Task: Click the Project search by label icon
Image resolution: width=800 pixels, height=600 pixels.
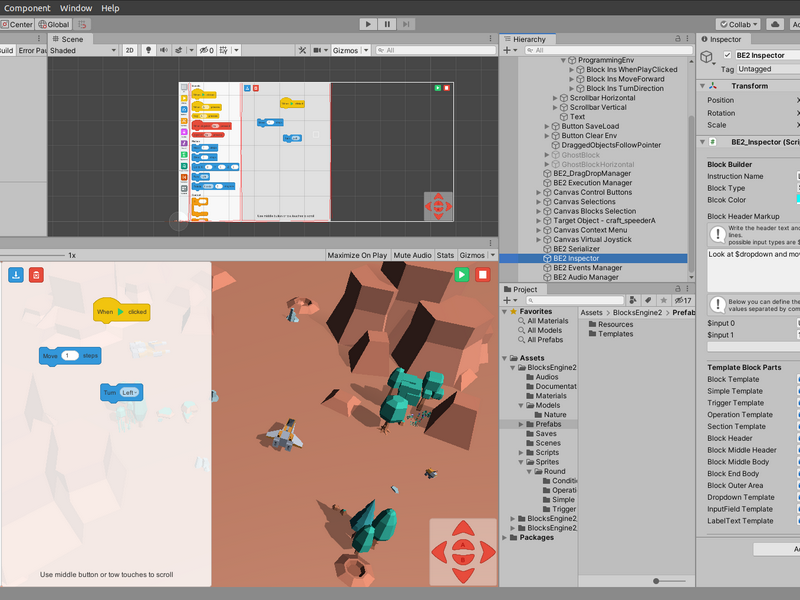Action: point(648,301)
